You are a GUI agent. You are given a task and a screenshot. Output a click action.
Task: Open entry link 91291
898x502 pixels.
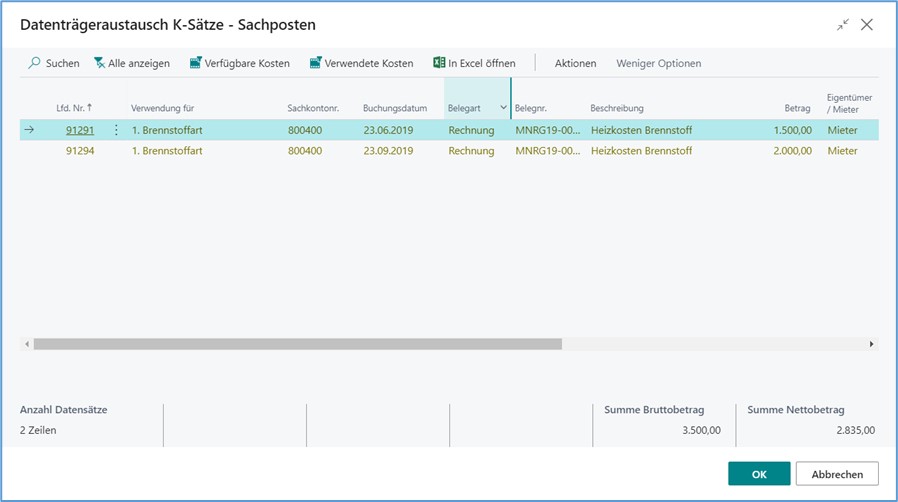tap(80, 130)
